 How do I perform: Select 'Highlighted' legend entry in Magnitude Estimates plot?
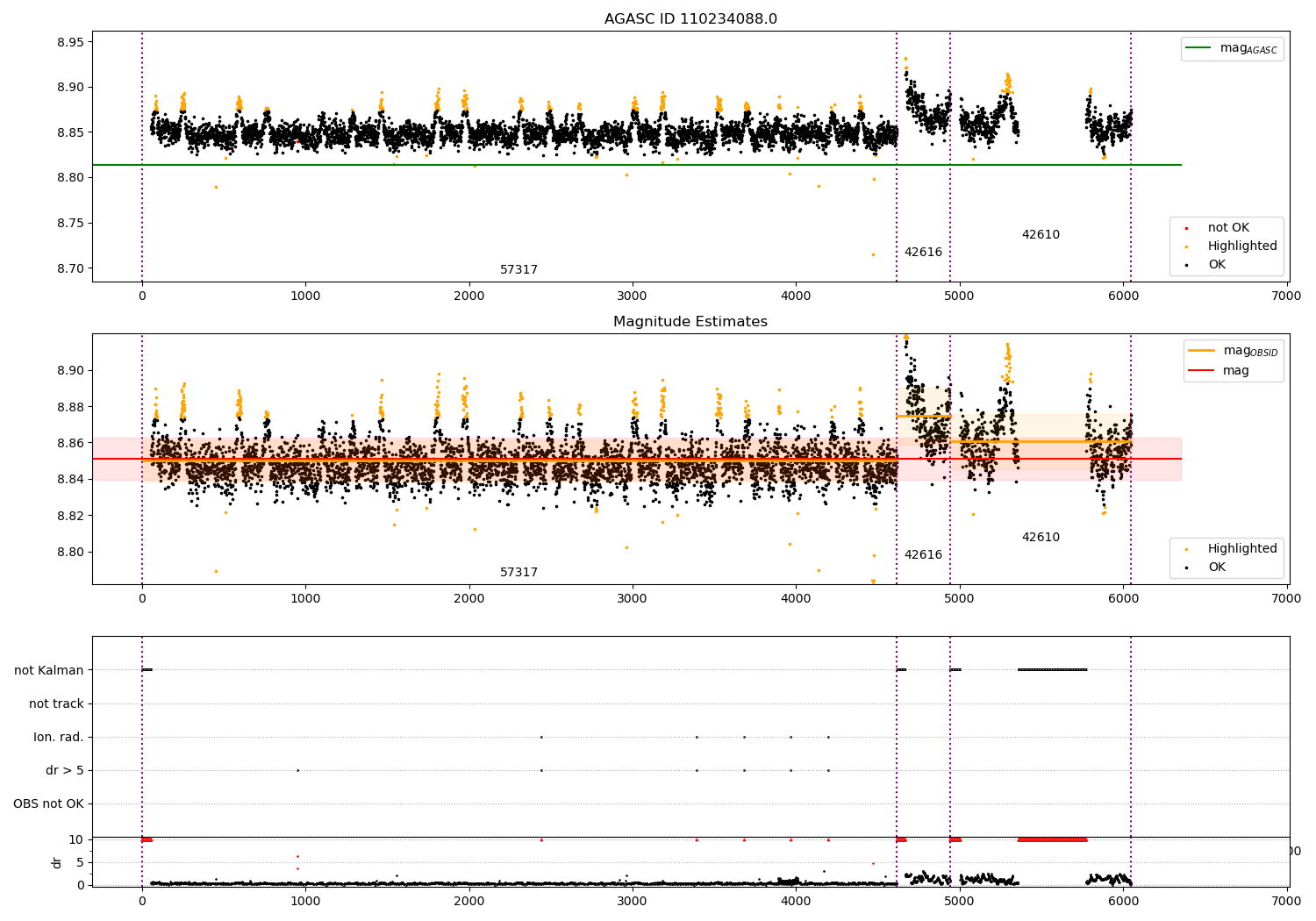[x=1241, y=549]
